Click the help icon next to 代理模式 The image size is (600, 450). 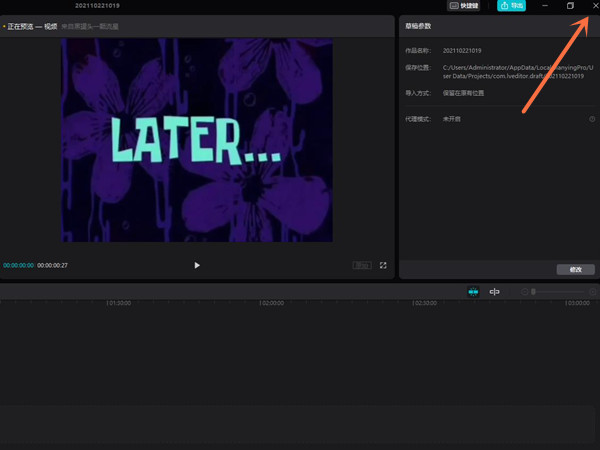[x=592, y=118]
